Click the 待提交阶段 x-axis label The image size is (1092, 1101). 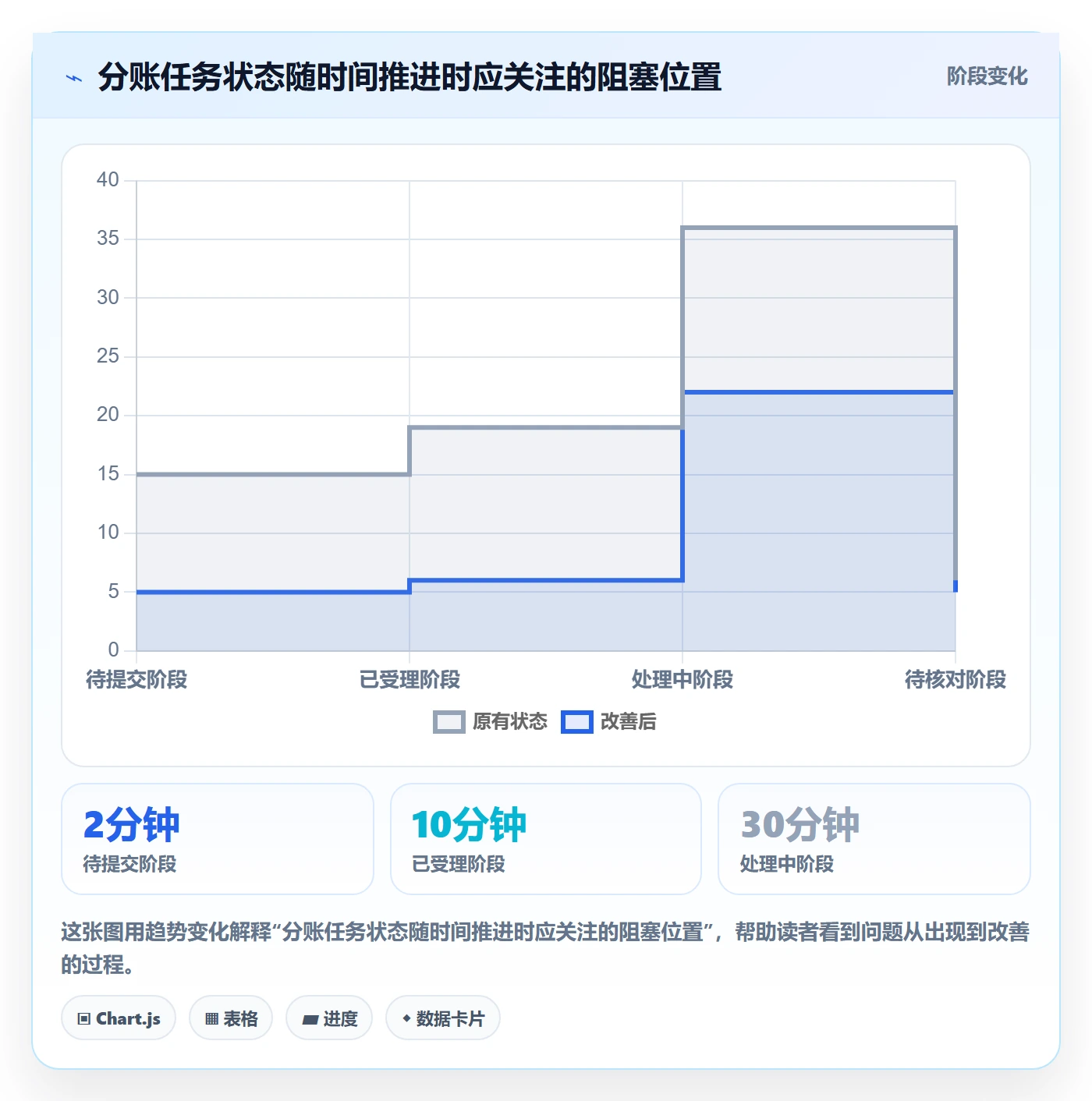pos(136,680)
